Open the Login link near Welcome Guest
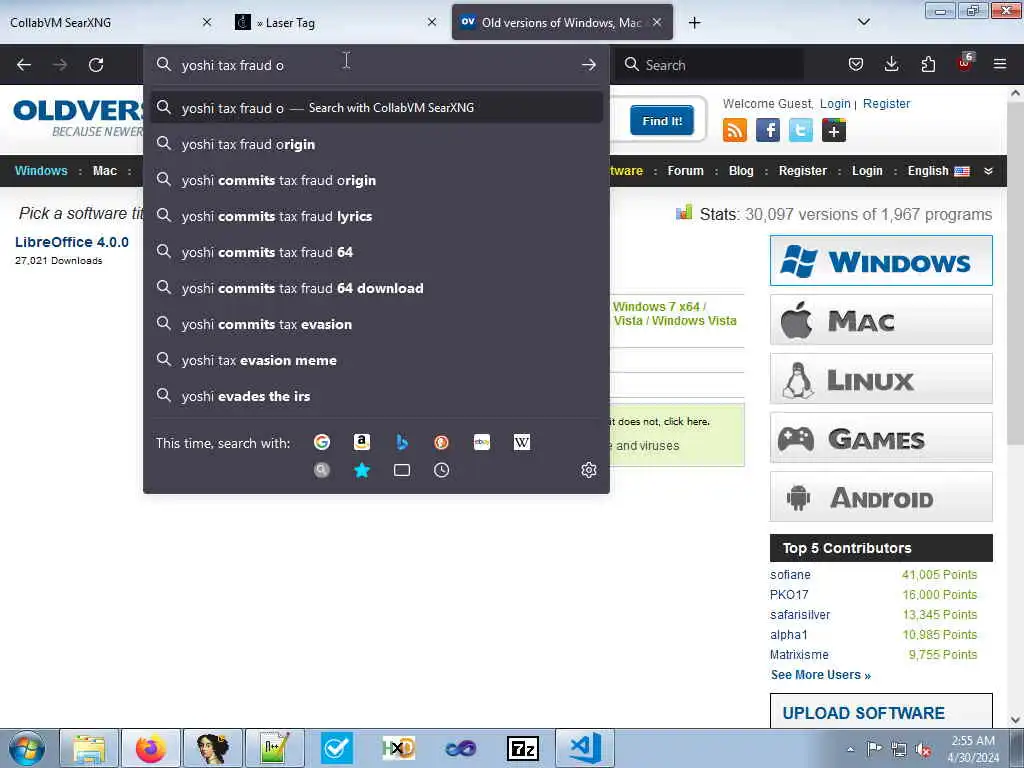Screen dimensions: 1024x768 click(x=835, y=103)
